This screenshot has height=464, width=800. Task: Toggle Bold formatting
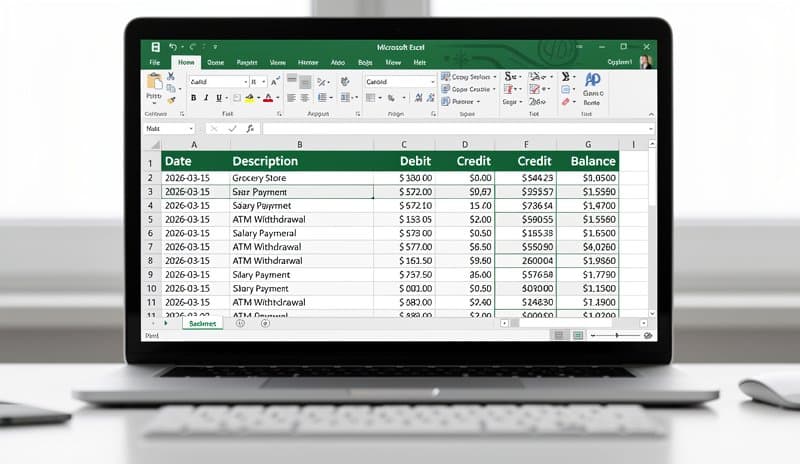193,98
